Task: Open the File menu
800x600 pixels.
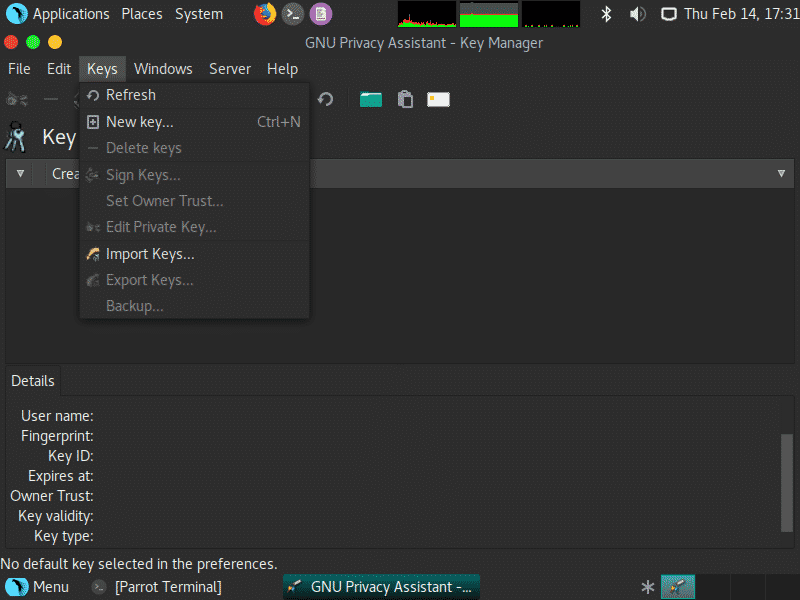Action: click(x=19, y=69)
